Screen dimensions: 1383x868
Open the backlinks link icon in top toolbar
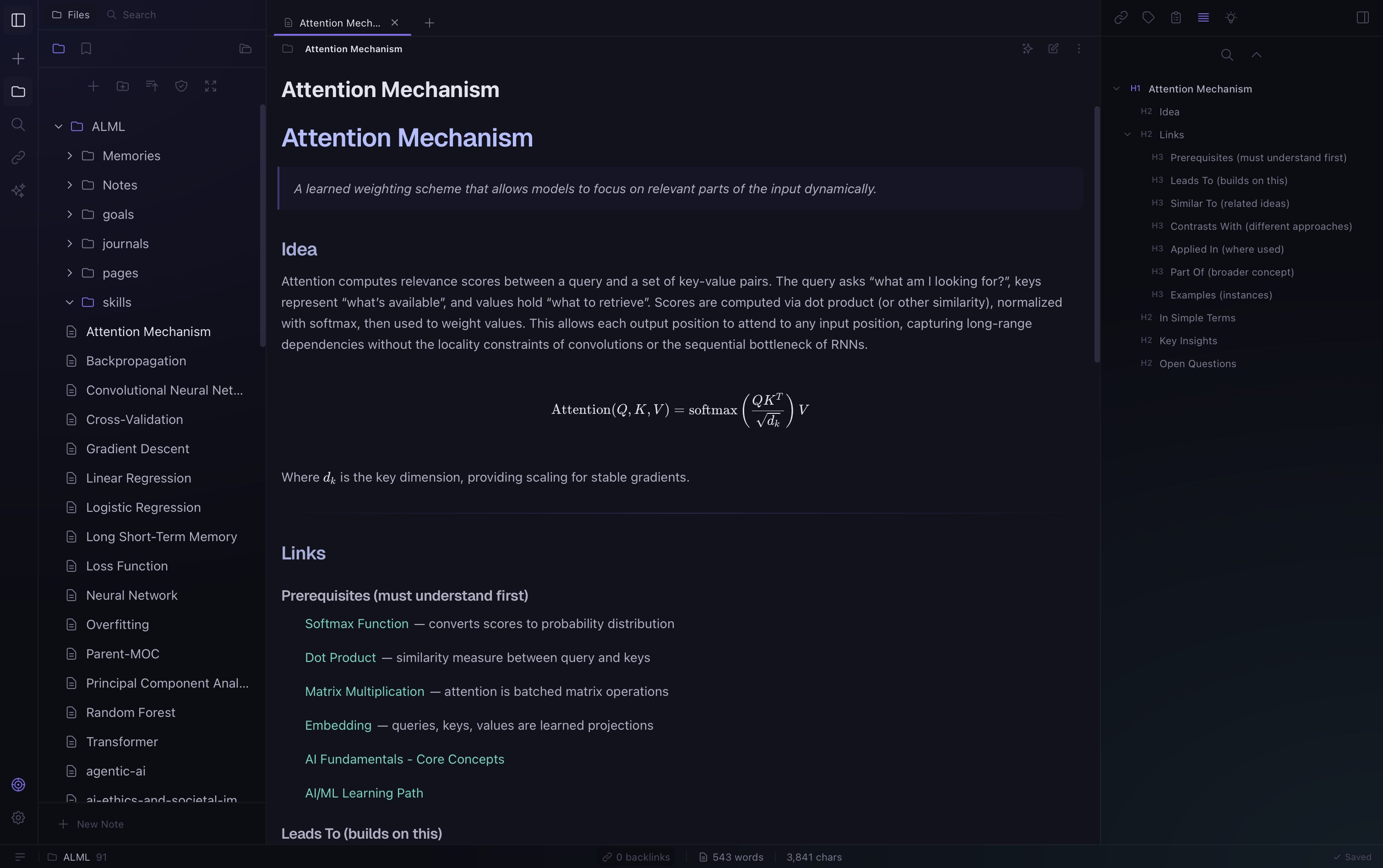click(1121, 18)
